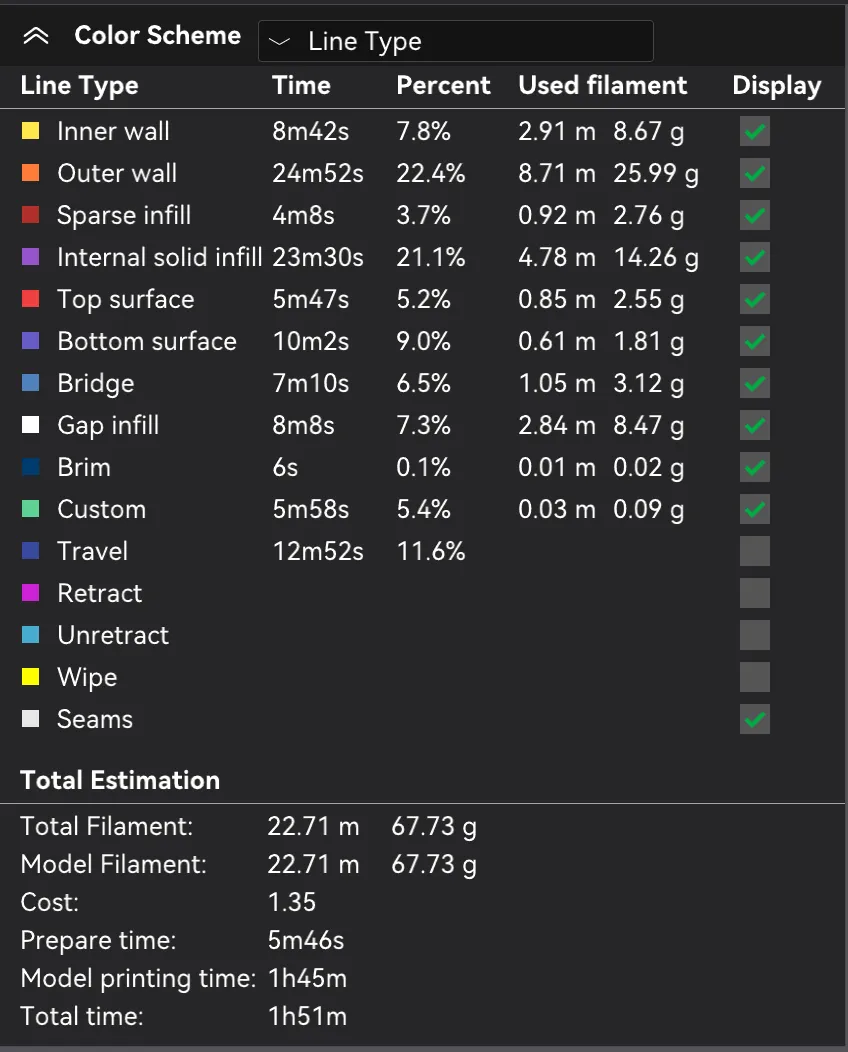Turn off Seams display checkbox
Viewport: 848px width, 1052px height.
755,719
